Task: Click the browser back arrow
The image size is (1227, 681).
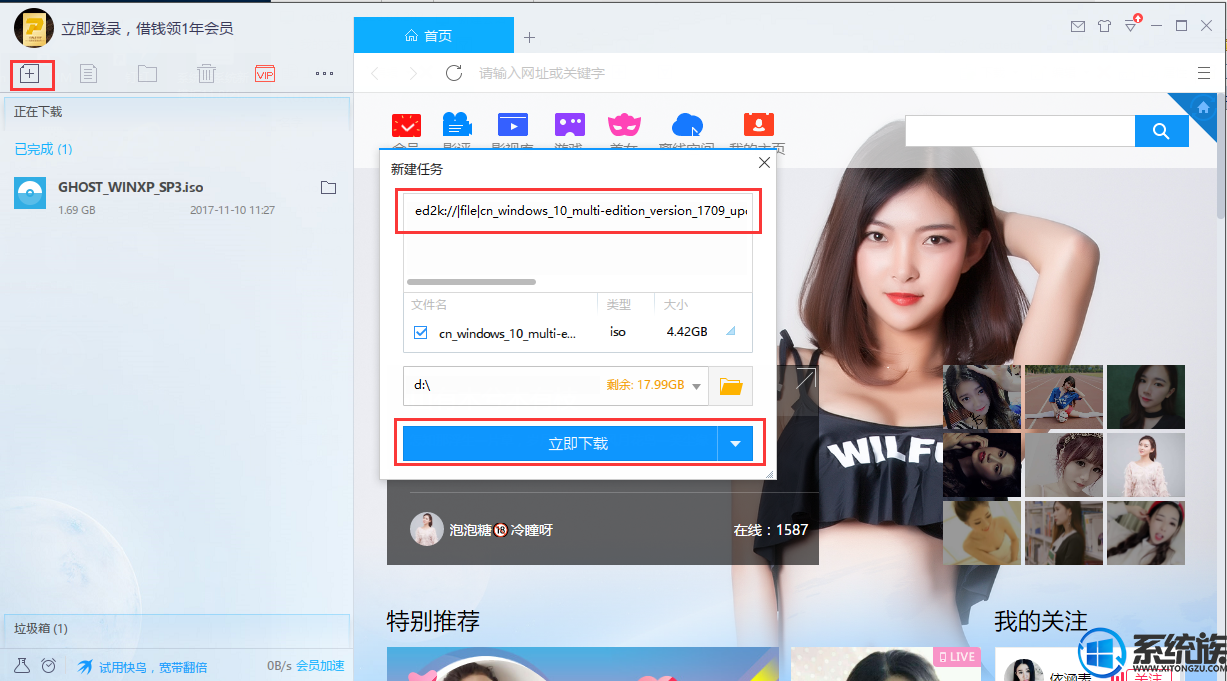Action: (375, 73)
